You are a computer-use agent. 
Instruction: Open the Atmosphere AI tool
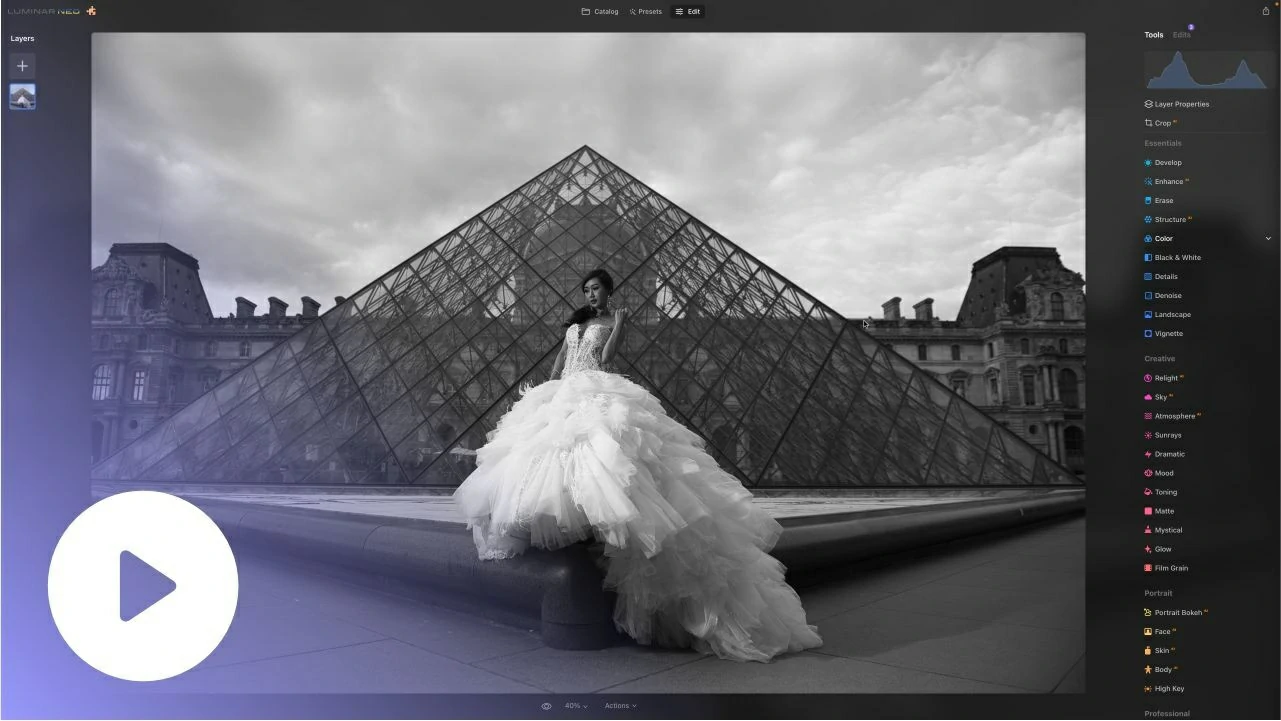pyautogui.click(x=1174, y=416)
